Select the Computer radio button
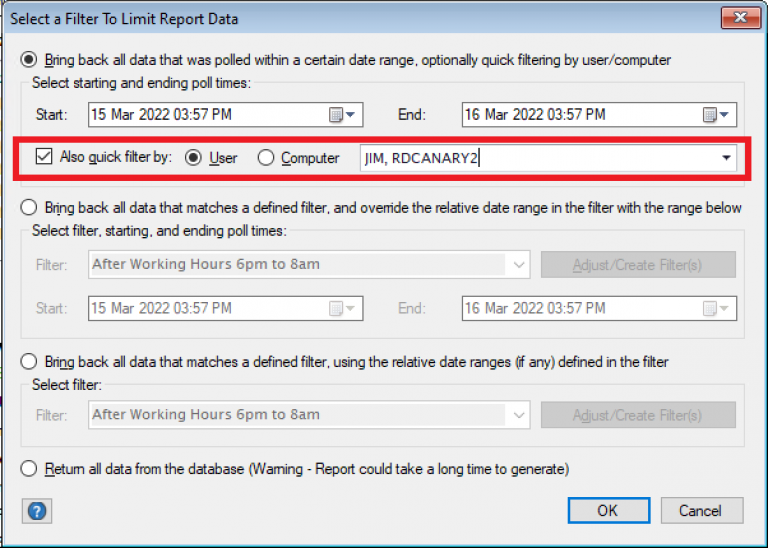This screenshot has width=768, height=548. [266, 158]
